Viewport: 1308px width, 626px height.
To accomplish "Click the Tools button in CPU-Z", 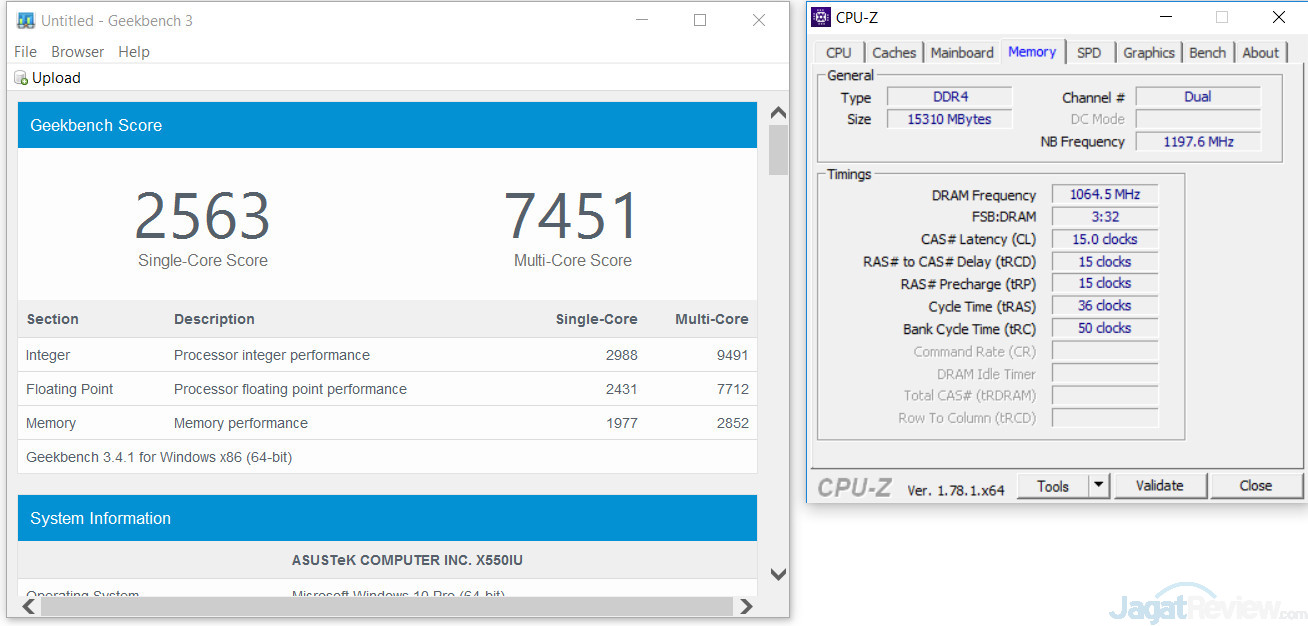I will point(1052,486).
